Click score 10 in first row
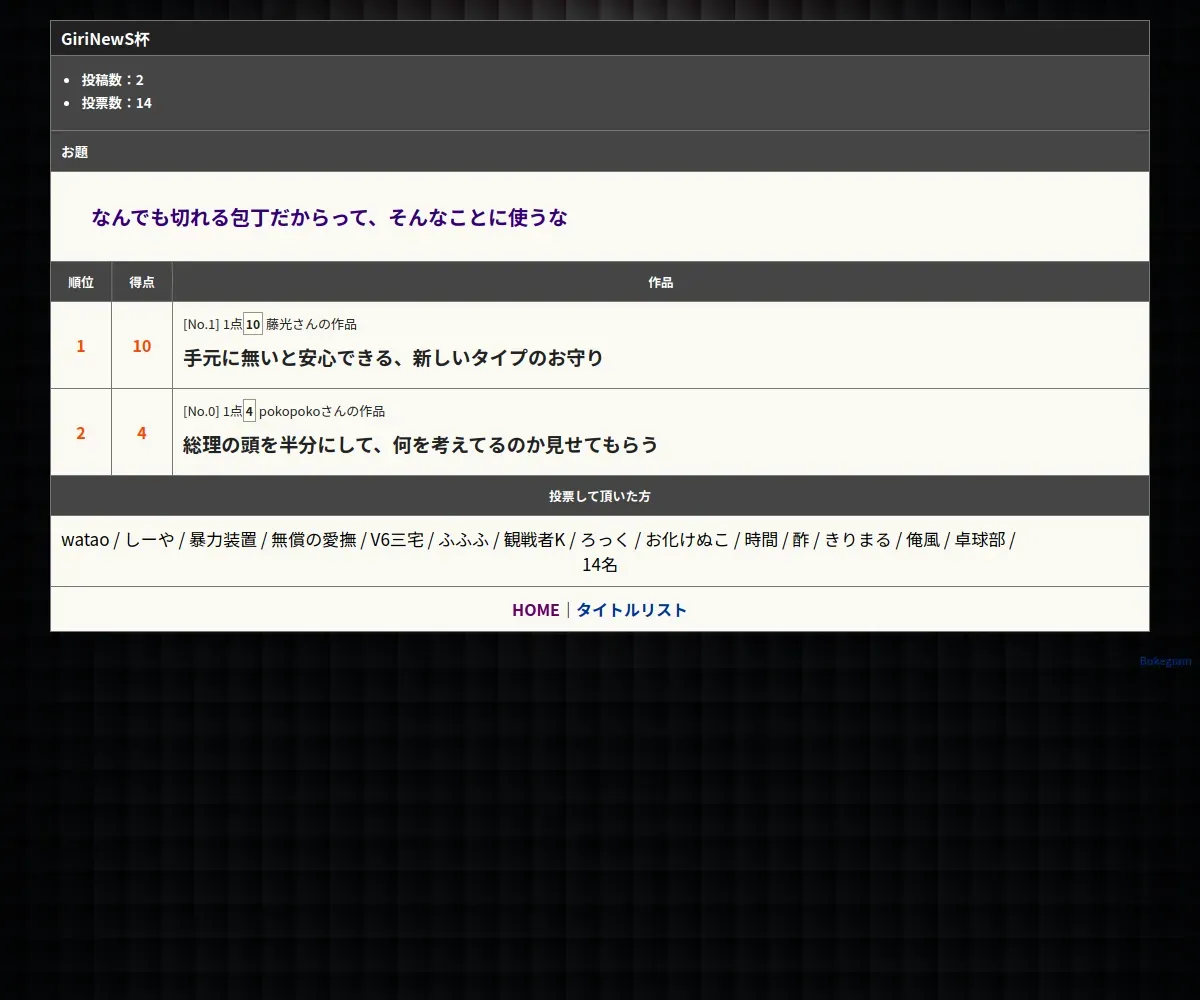The image size is (1200, 1000). (x=142, y=346)
